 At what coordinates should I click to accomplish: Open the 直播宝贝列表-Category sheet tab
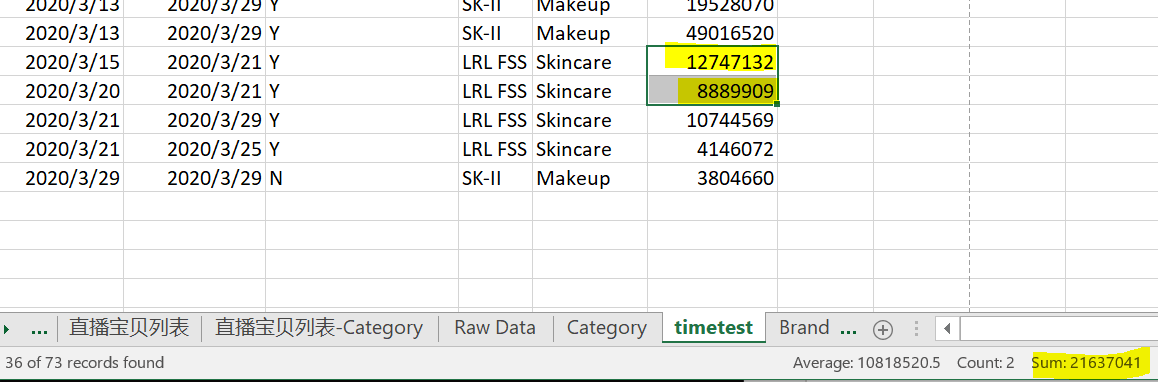click(319, 327)
